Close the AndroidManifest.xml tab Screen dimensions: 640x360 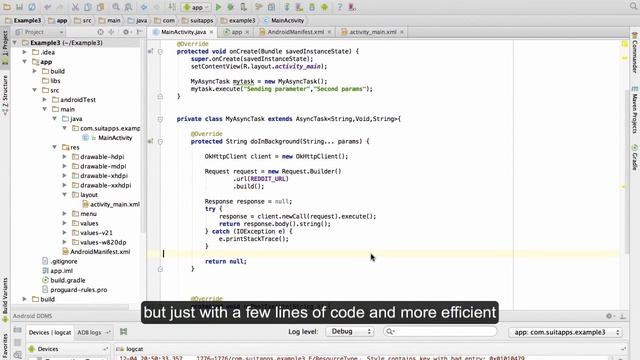(329, 32)
